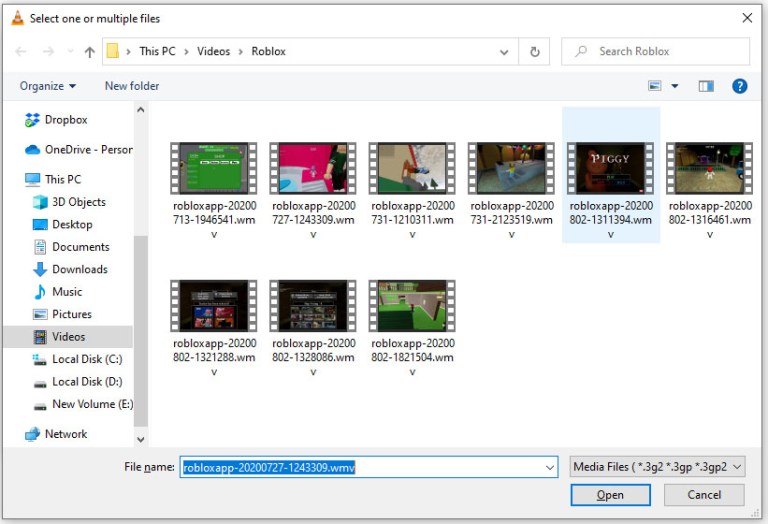
Task: Click the Dropbox icon in sidebar
Action: coord(32,119)
